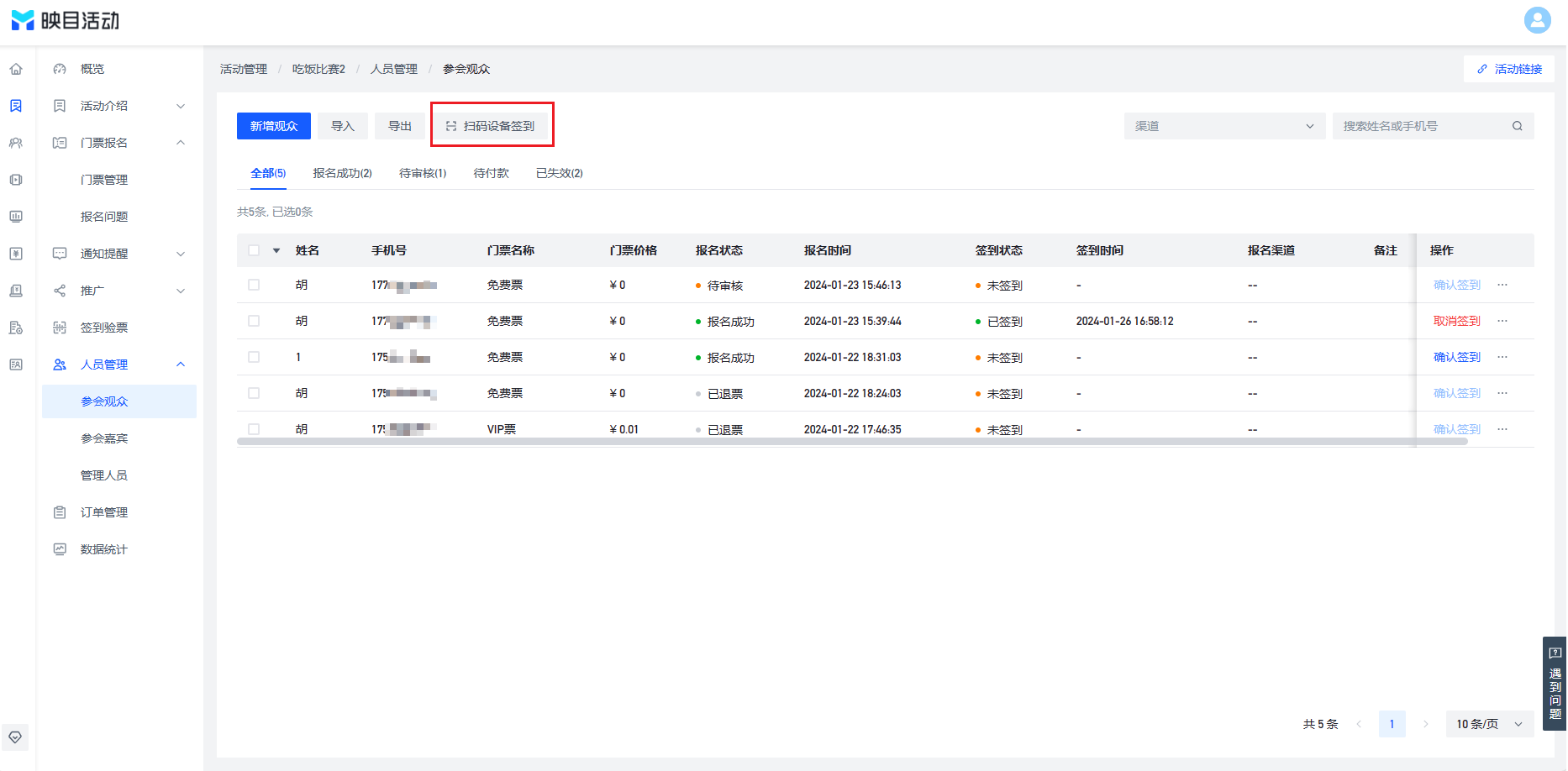The width and height of the screenshot is (1568, 771).
Task: Switch to the 待审核(1) tab
Action: 423,173
